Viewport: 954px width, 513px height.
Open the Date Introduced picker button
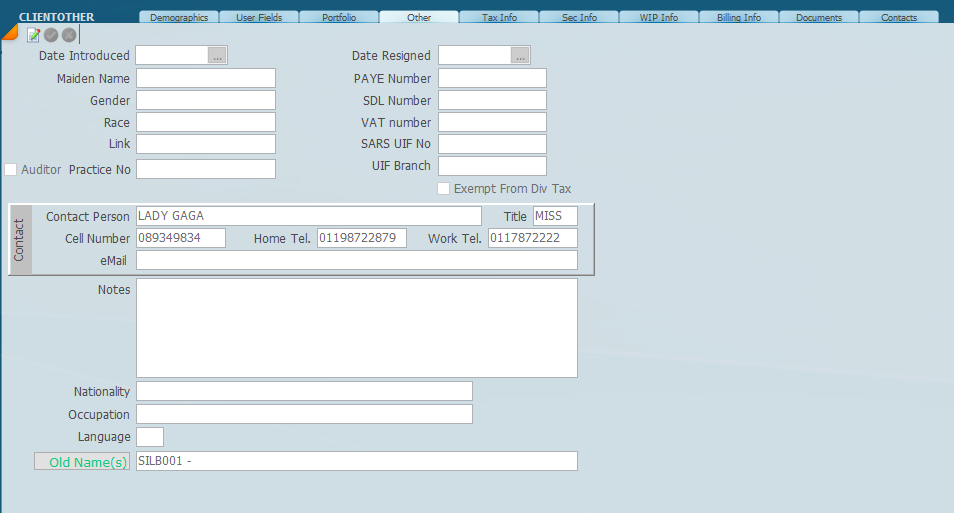(x=217, y=56)
